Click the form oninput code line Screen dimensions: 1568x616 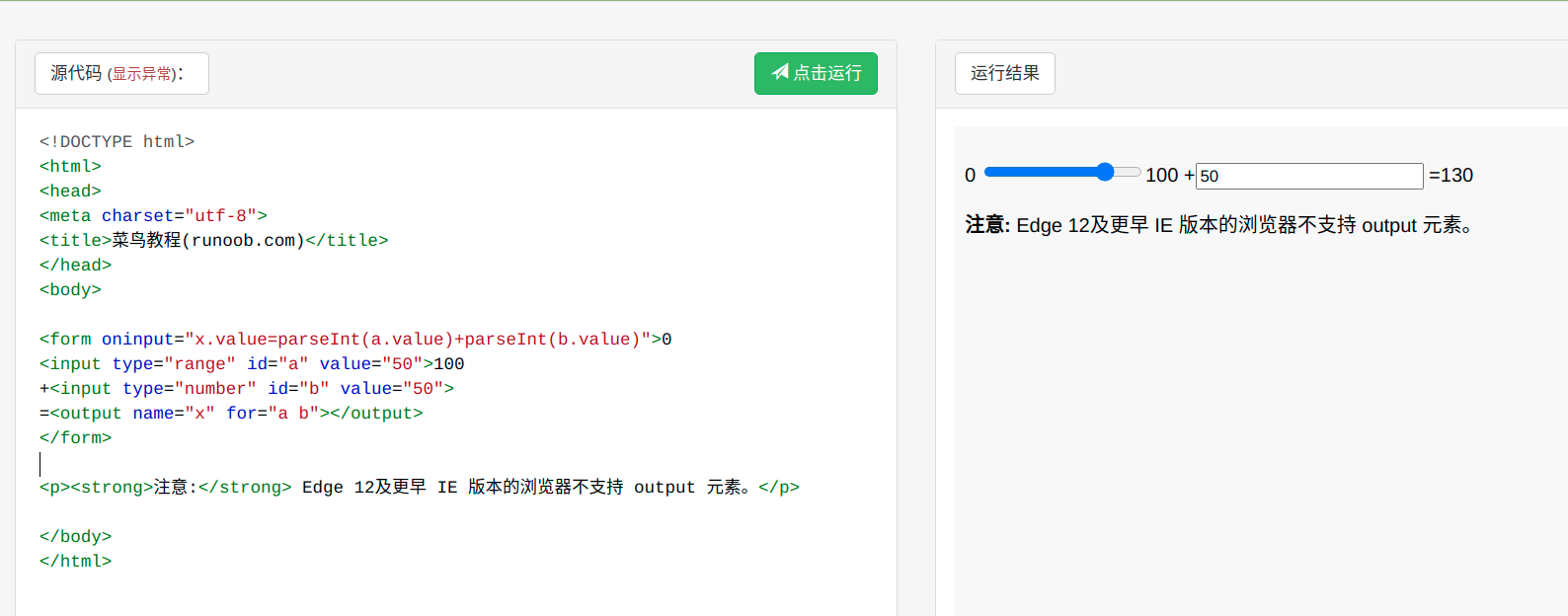[355, 340]
